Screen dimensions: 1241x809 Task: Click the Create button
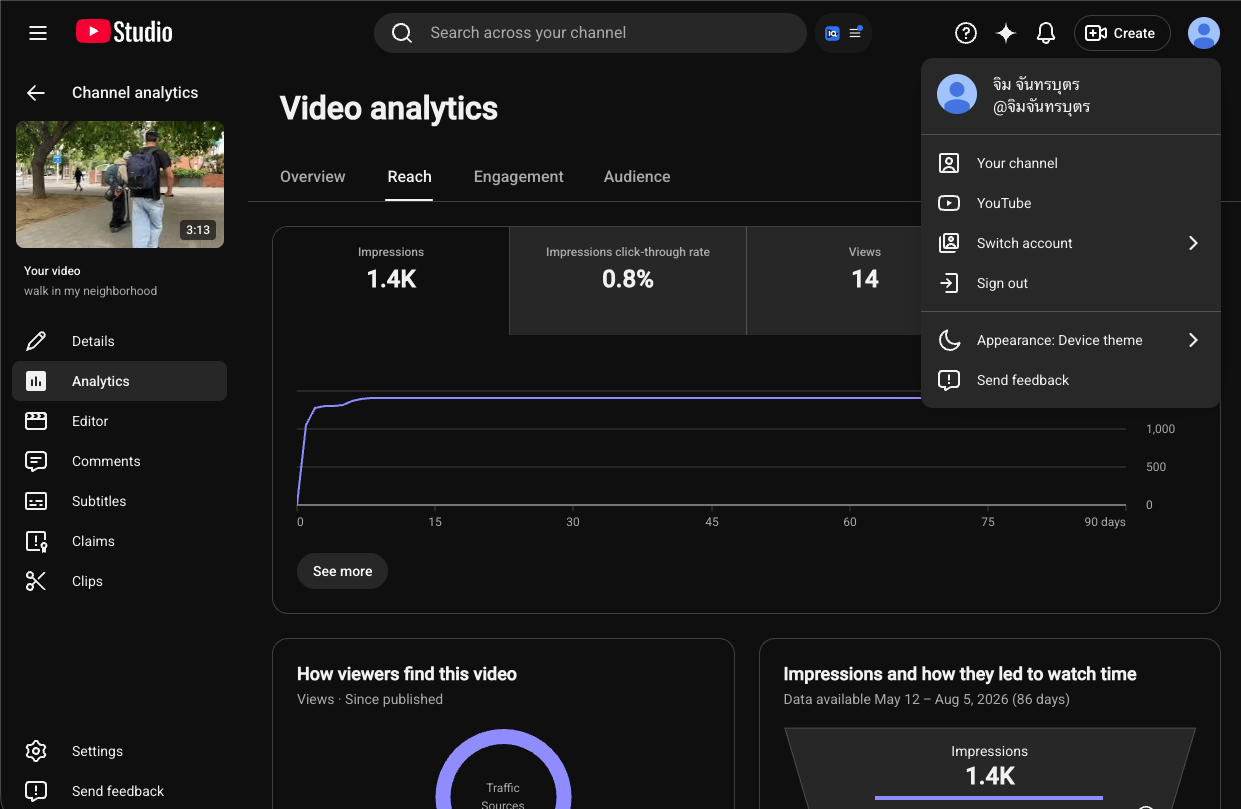tap(1122, 33)
